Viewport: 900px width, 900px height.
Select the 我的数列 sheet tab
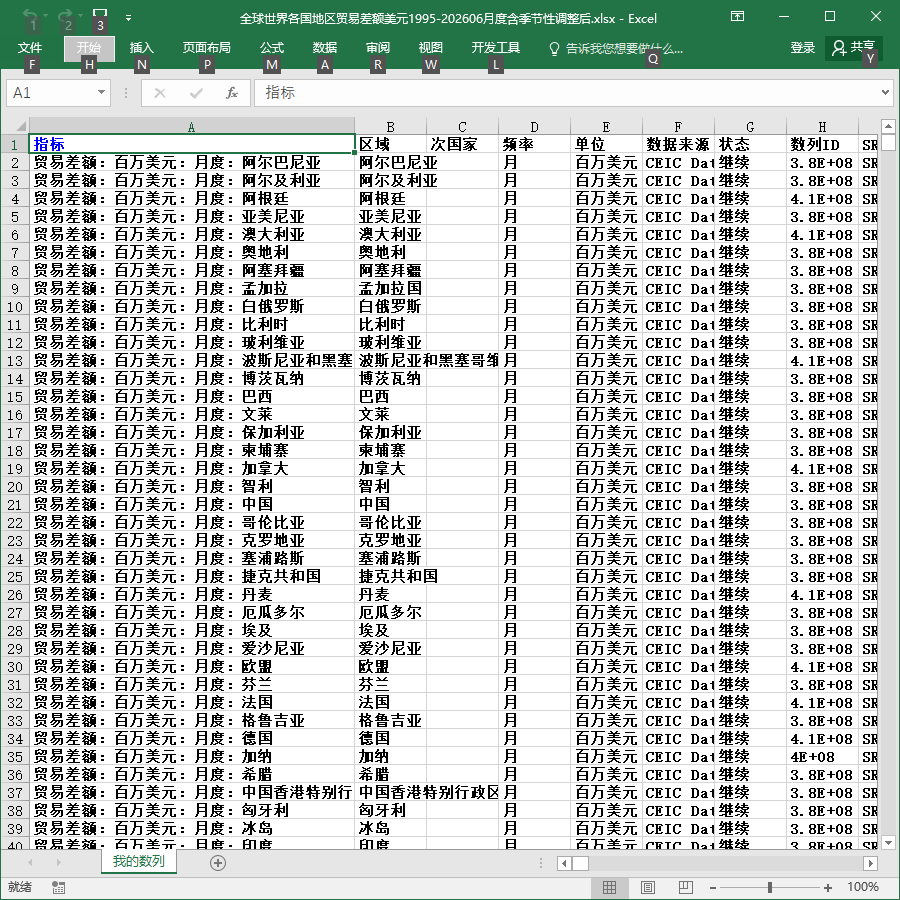(x=138, y=862)
